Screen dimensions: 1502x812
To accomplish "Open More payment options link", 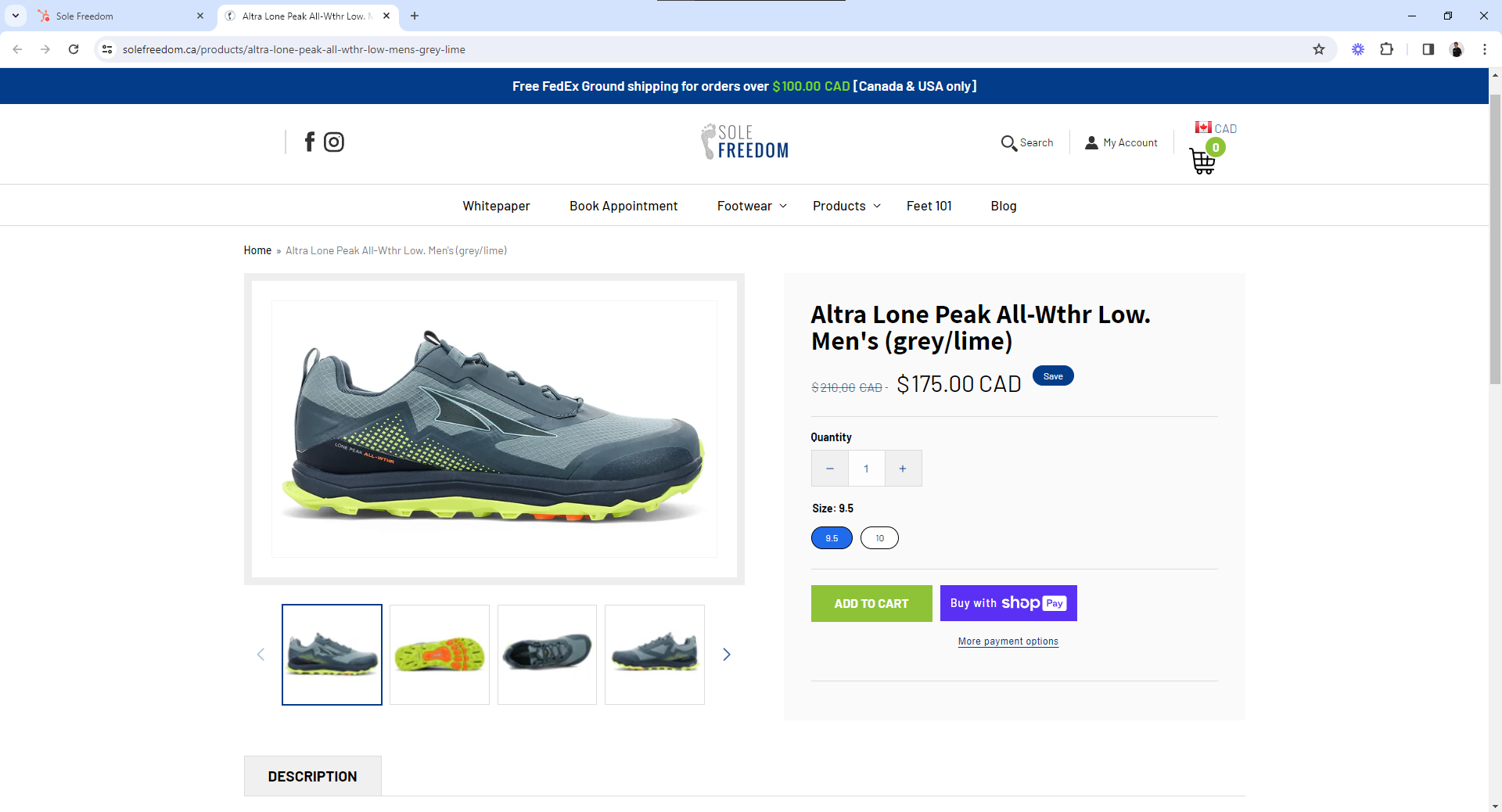I will (x=1008, y=641).
